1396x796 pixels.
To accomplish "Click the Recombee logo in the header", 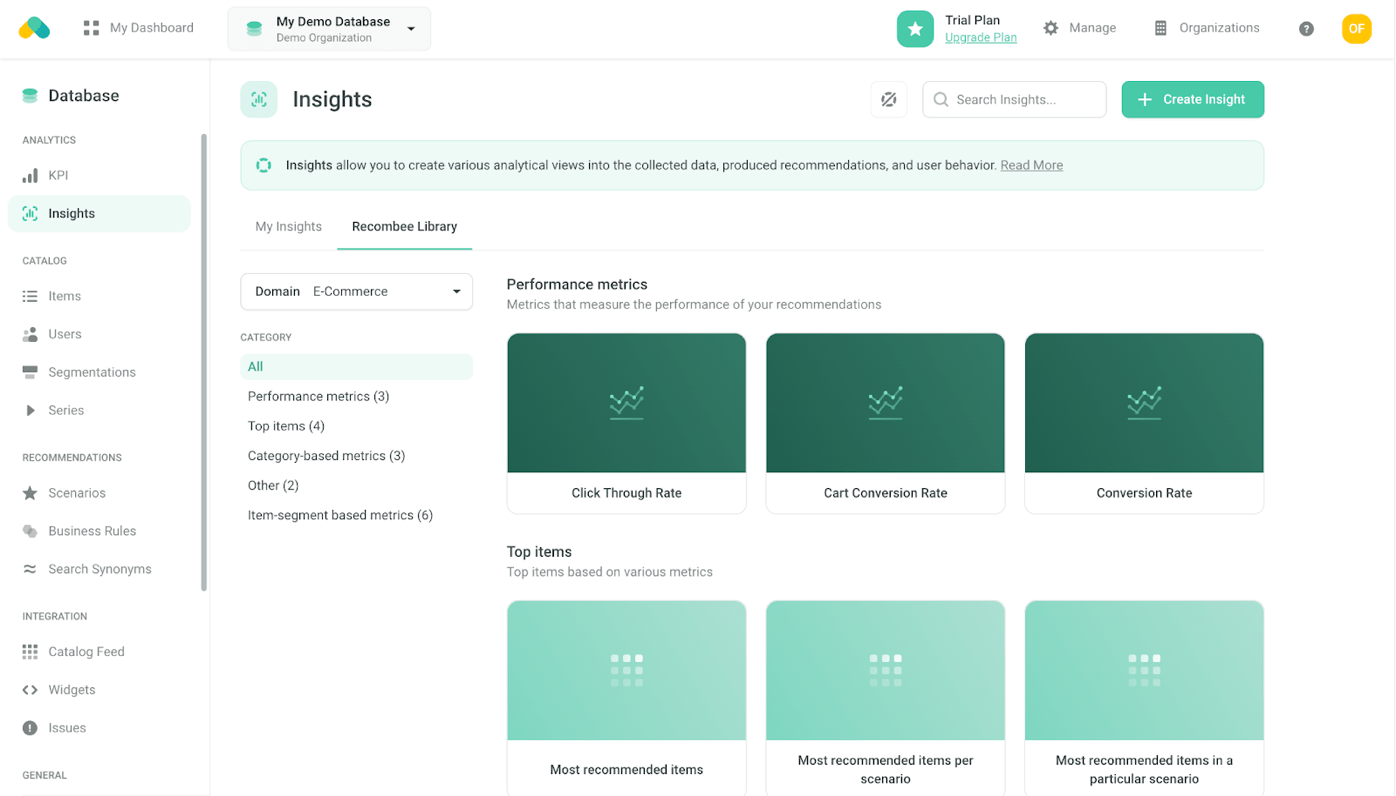I will 34,28.
